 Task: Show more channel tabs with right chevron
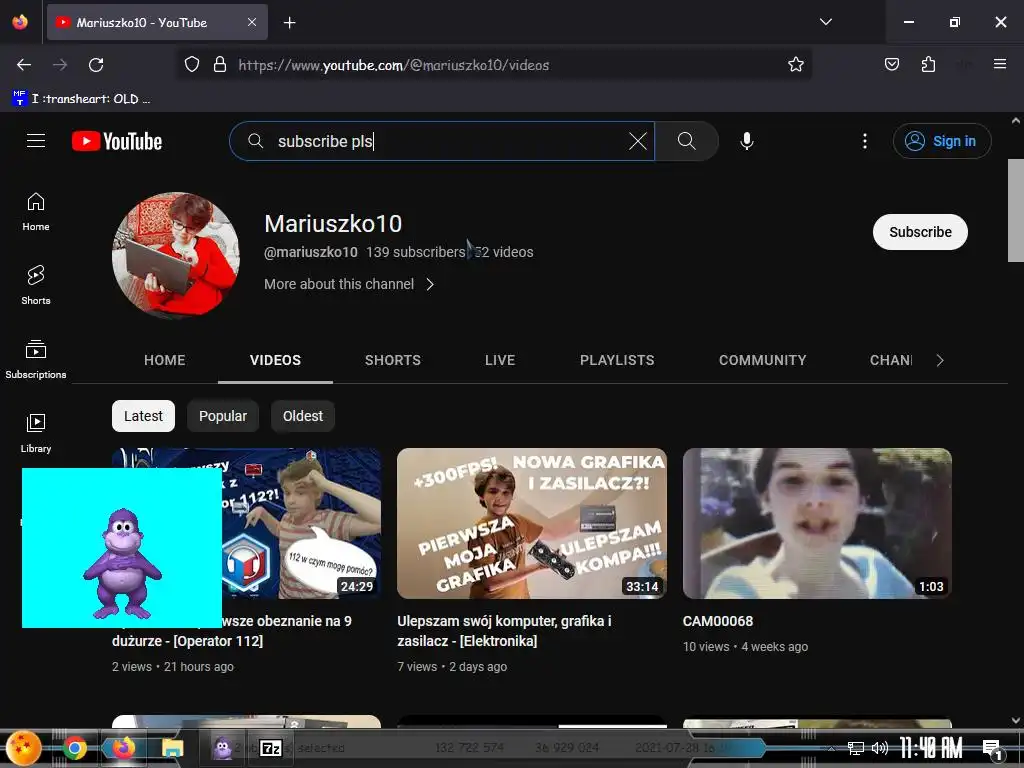click(x=940, y=360)
